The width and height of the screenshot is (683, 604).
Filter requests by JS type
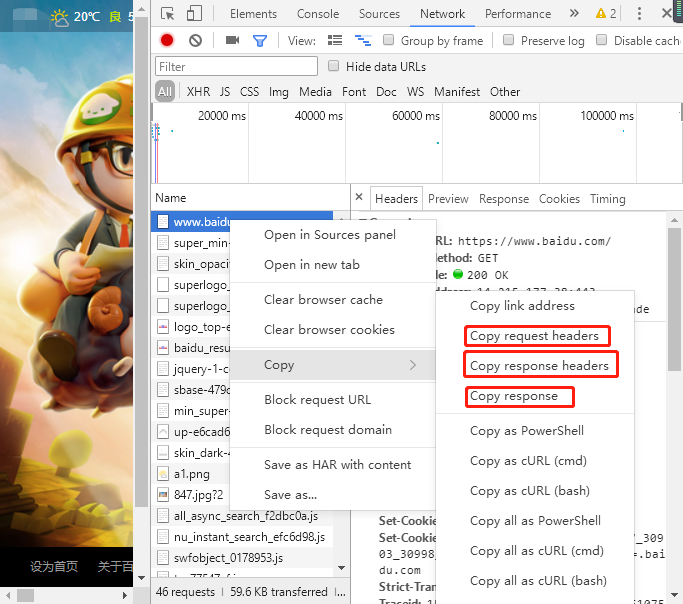click(225, 92)
